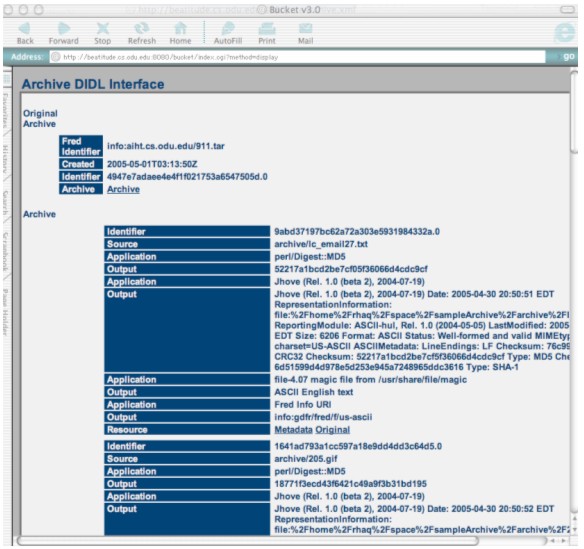The width and height of the screenshot is (584, 549).
Task: Follow the Archive link in Original Archive
Action: pos(123,189)
